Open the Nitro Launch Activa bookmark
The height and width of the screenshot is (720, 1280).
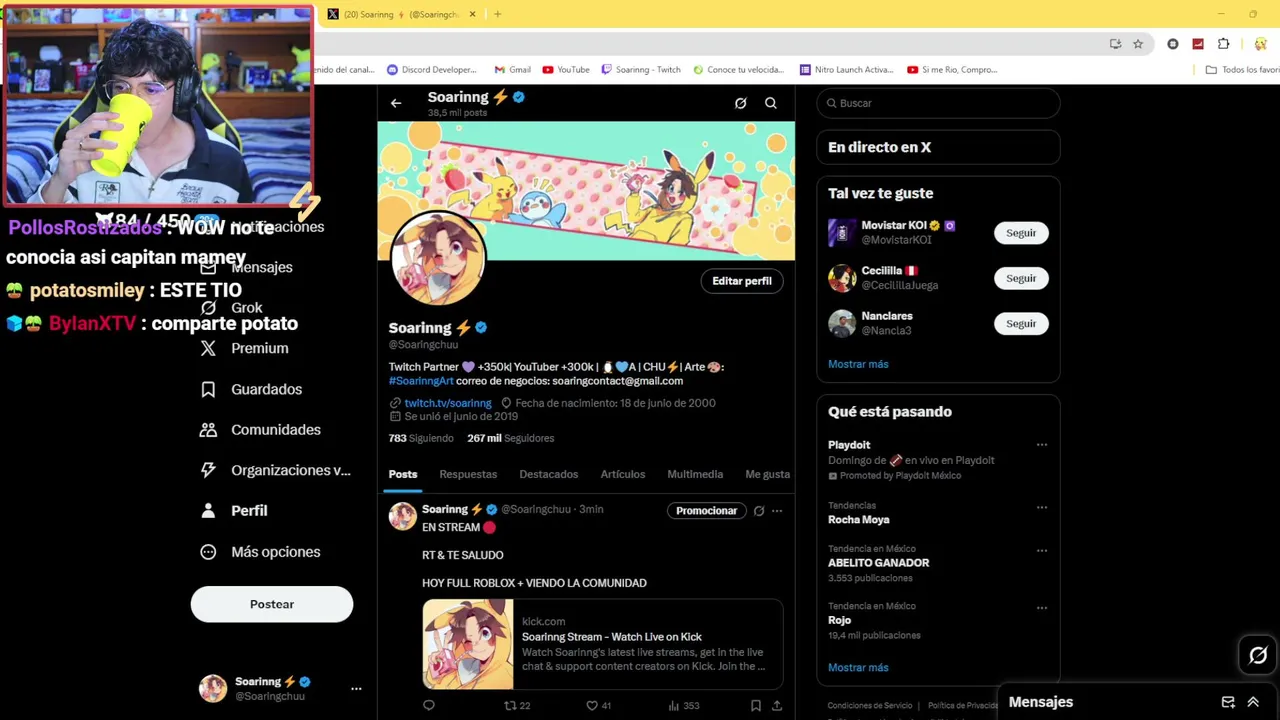click(846, 70)
